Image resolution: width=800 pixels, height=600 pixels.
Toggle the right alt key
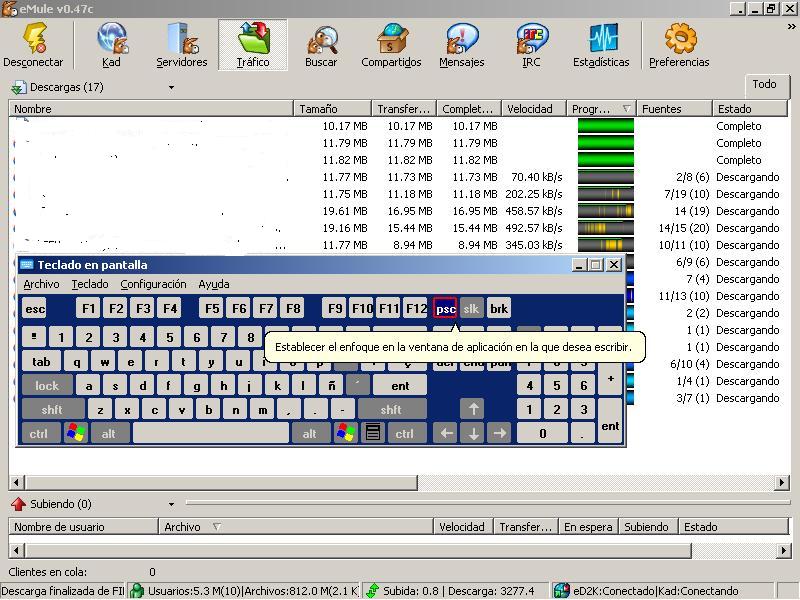pos(310,434)
